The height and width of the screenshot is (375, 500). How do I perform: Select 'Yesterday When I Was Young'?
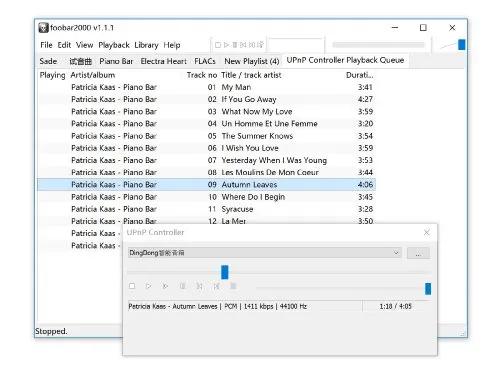click(207, 160)
